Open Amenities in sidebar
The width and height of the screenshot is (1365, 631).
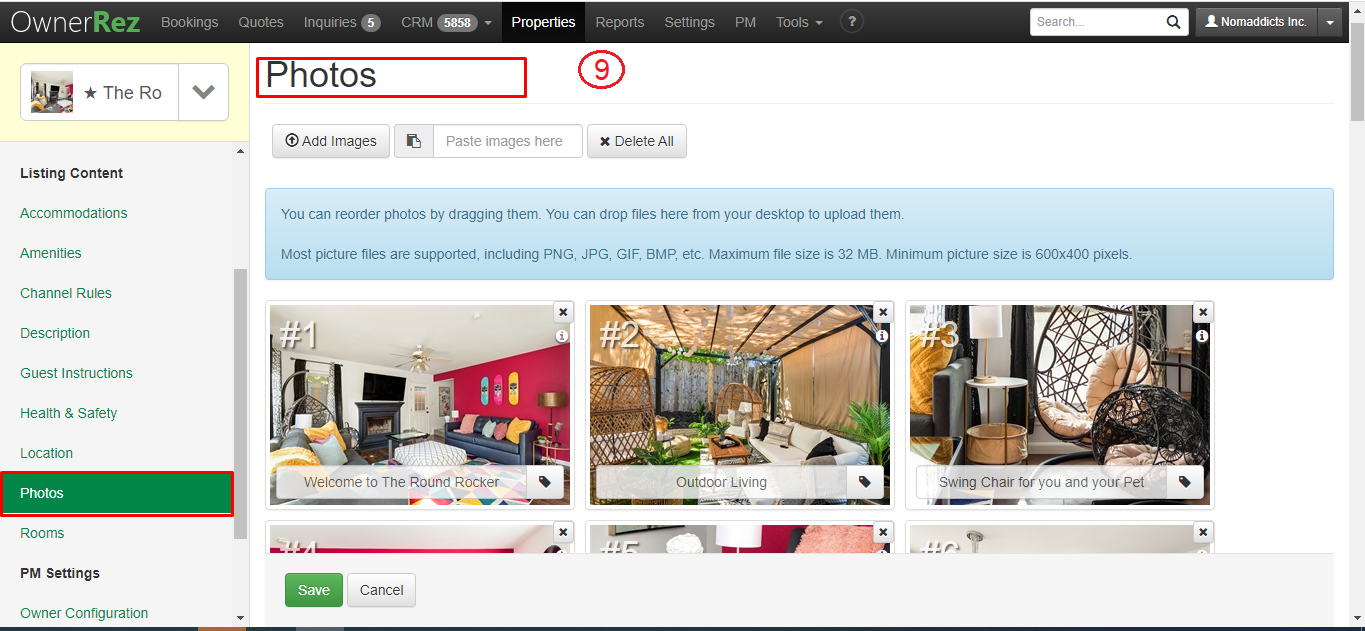pyautogui.click(x=51, y=253)
